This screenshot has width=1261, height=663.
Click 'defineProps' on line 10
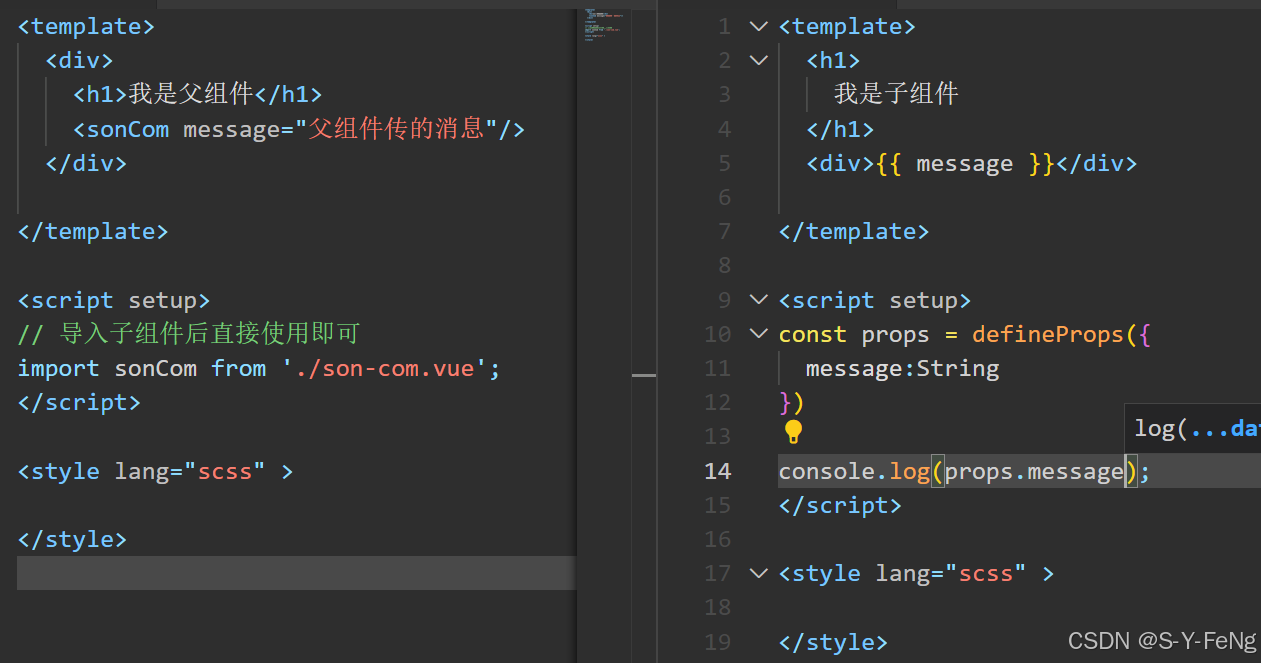coord(1048,334)
